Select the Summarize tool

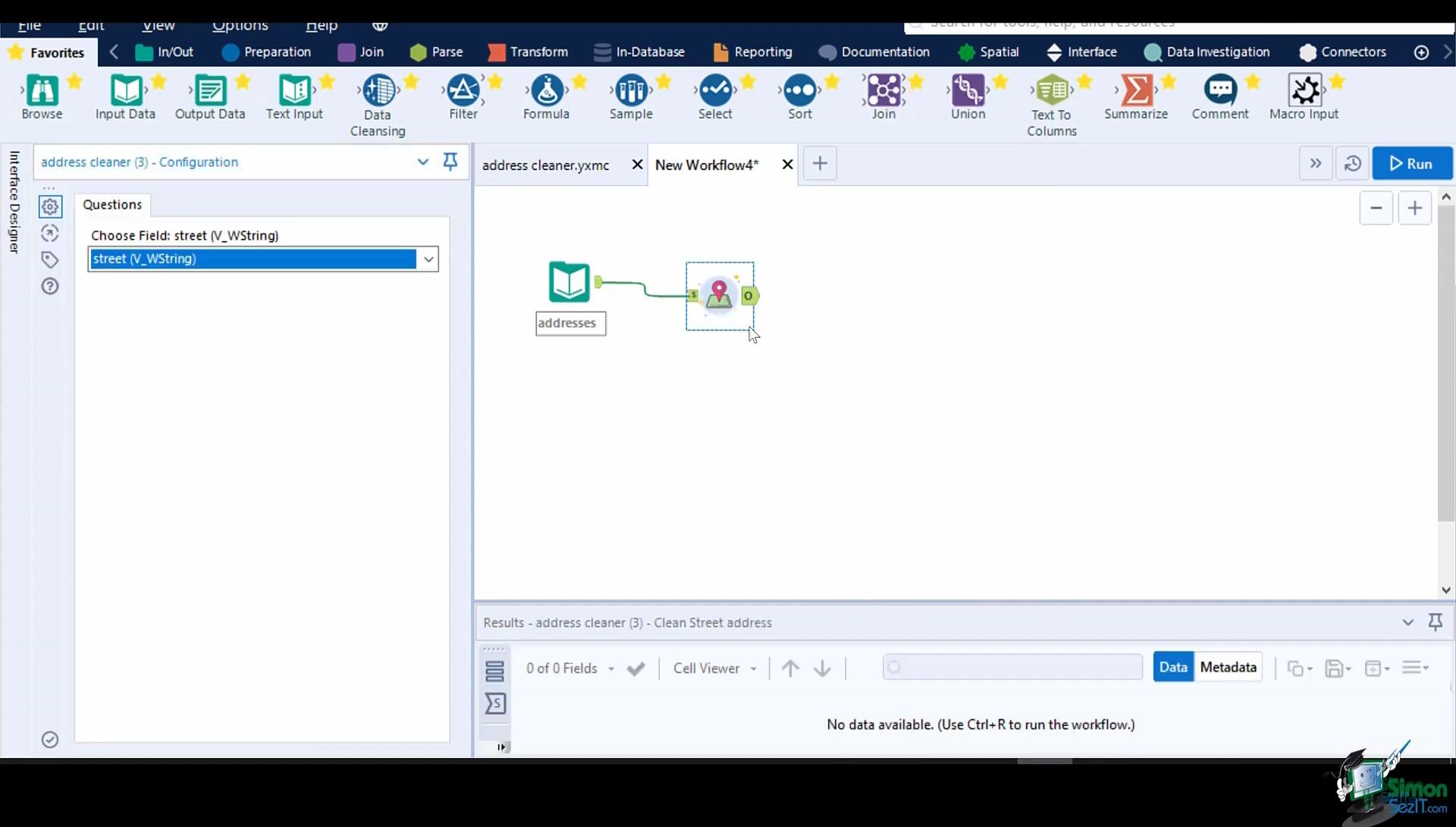coord(1136,97)
